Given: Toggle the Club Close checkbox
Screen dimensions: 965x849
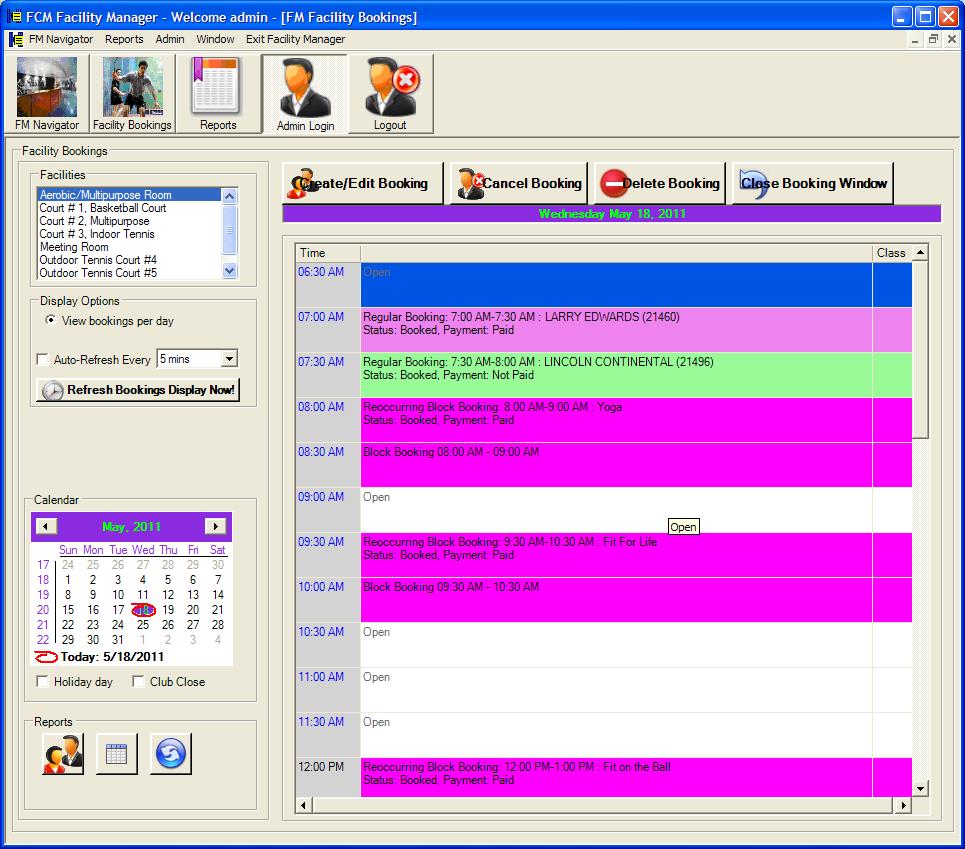Looking at the screenshot, I should (x=139, y=682).
